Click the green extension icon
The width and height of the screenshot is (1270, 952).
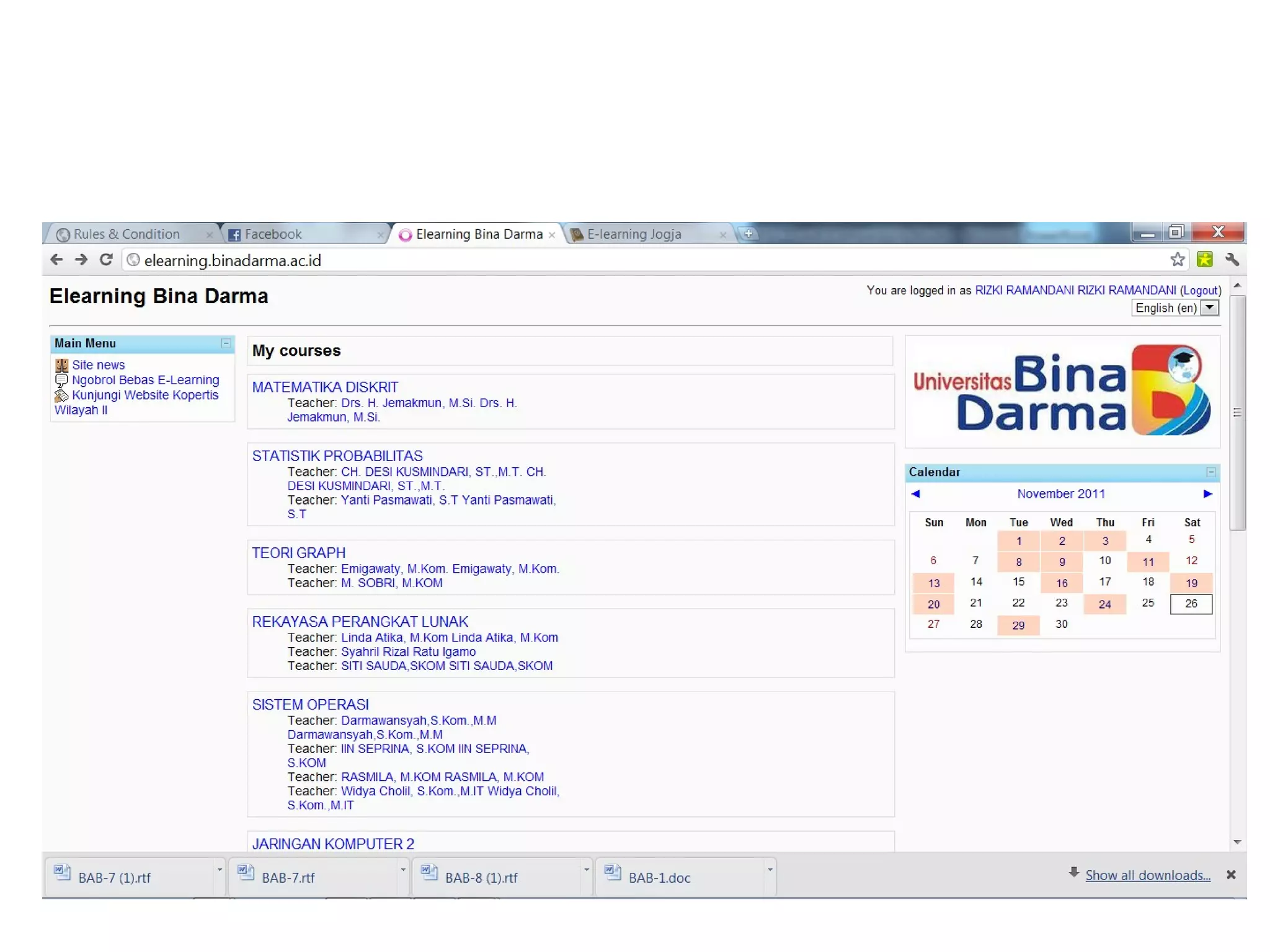point(1204,260)
